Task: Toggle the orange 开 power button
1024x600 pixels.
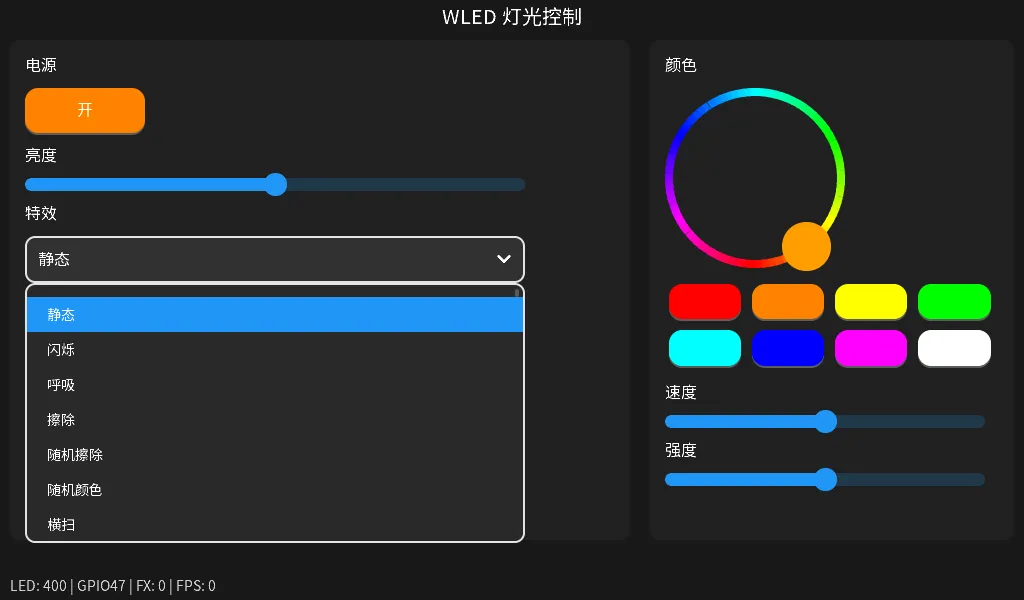Action: 85,110
